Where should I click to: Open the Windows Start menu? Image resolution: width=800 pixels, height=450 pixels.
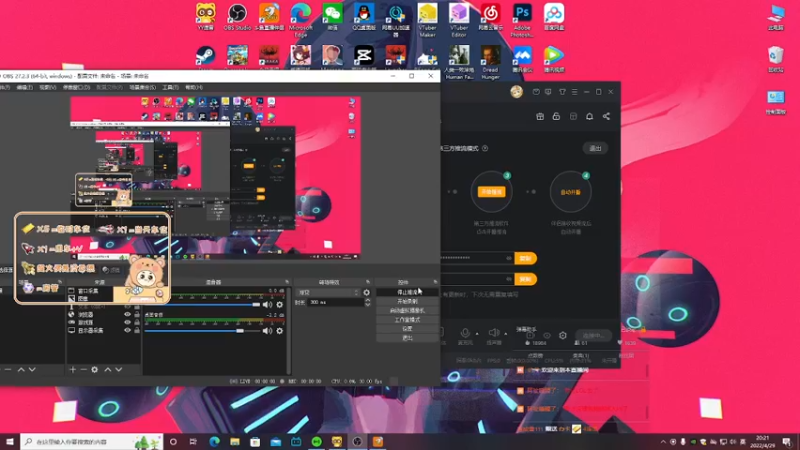(10, 442)
